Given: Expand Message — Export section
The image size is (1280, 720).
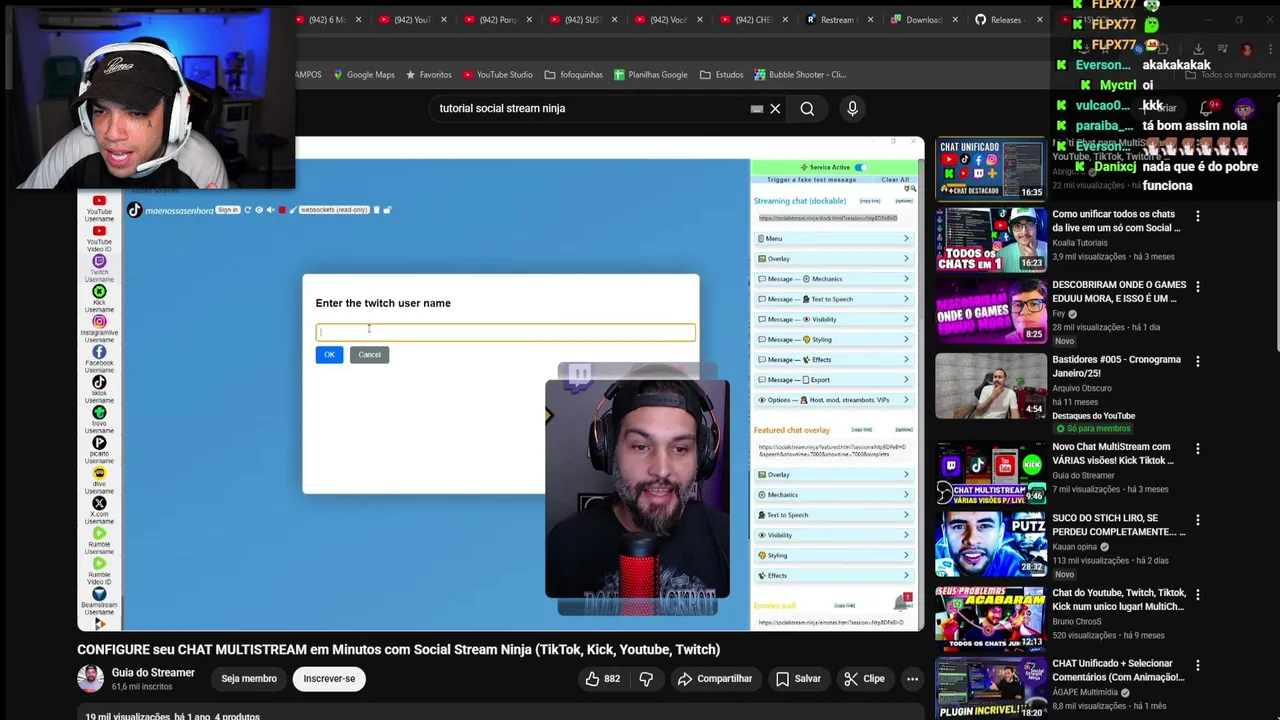Looking at the screenshot, I should click(833, 379).
